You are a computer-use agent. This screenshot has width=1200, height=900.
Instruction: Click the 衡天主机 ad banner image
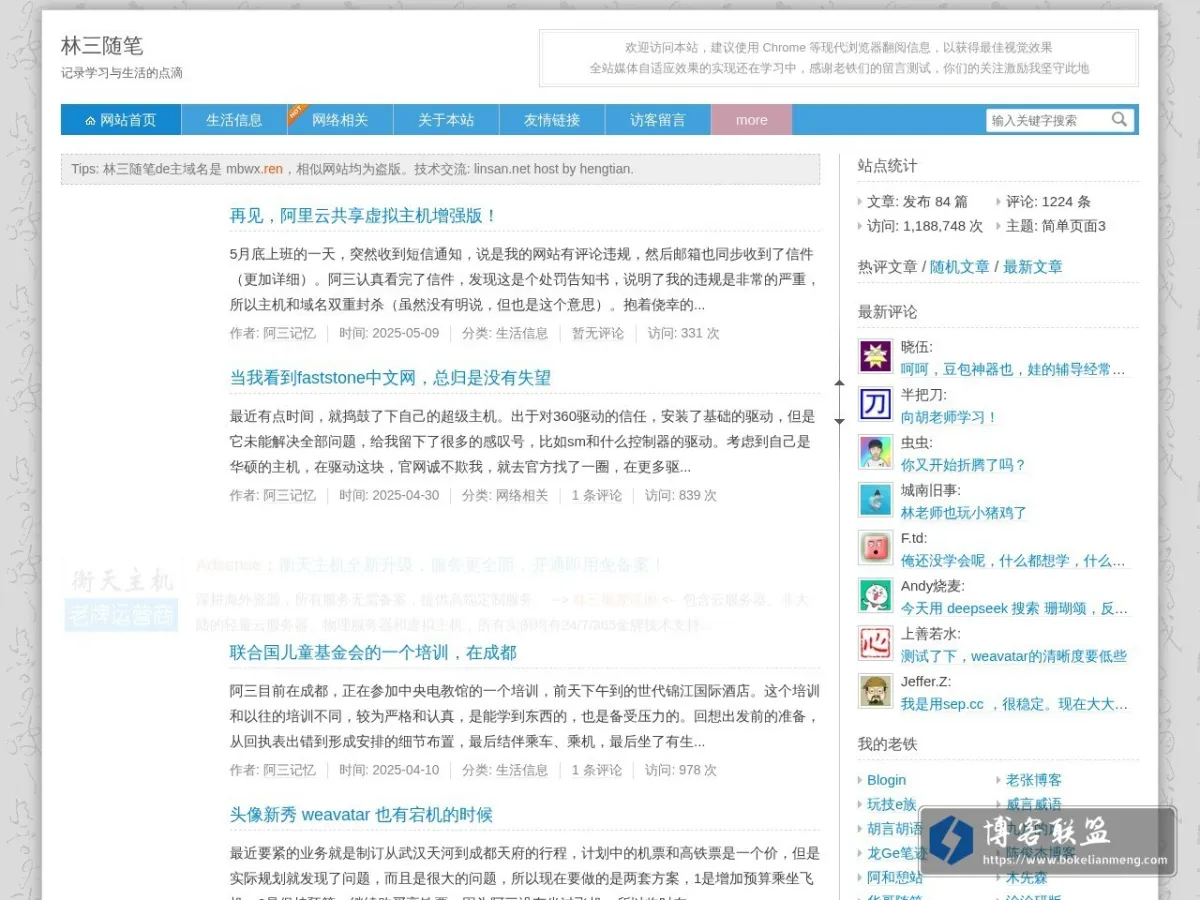[x=121, y=596]
